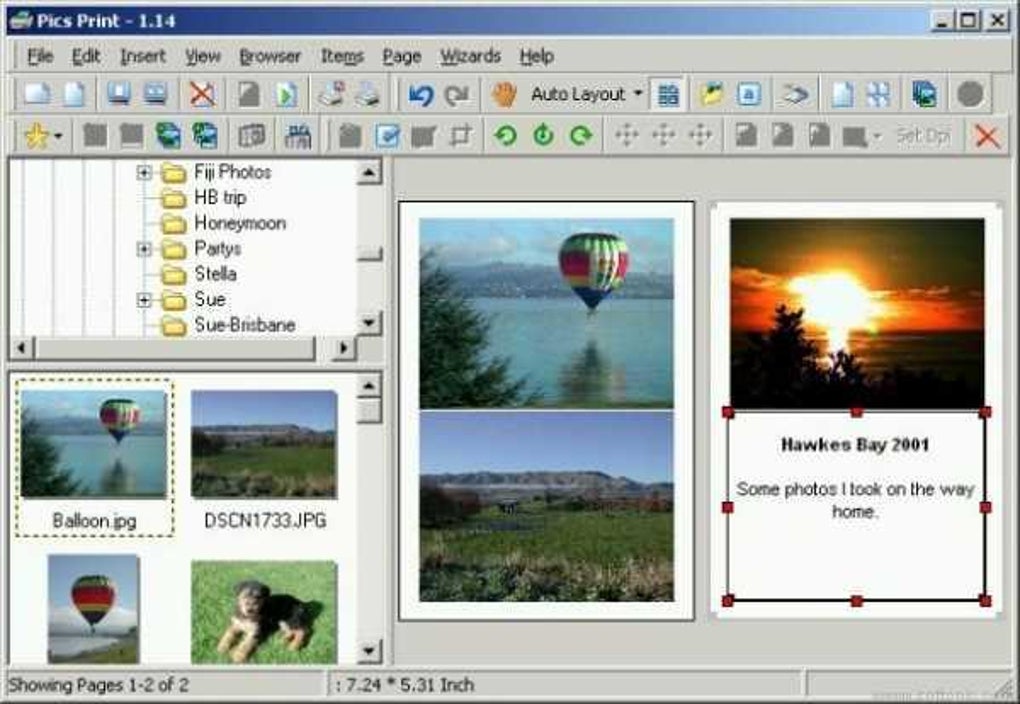The height and width of the screenshot is (704, 1020).
Task: Toggle the grid layout icon beside Auto Layout
Action: [x=668, y=95]
